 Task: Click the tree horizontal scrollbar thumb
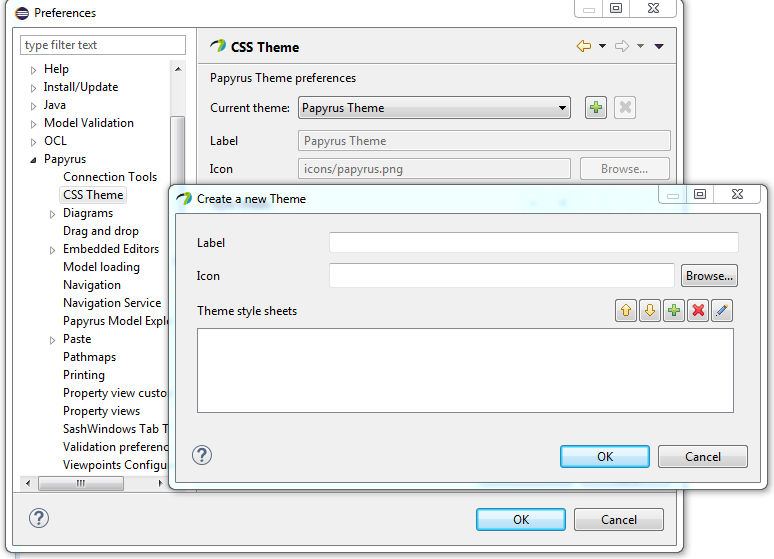coord(80,483)
